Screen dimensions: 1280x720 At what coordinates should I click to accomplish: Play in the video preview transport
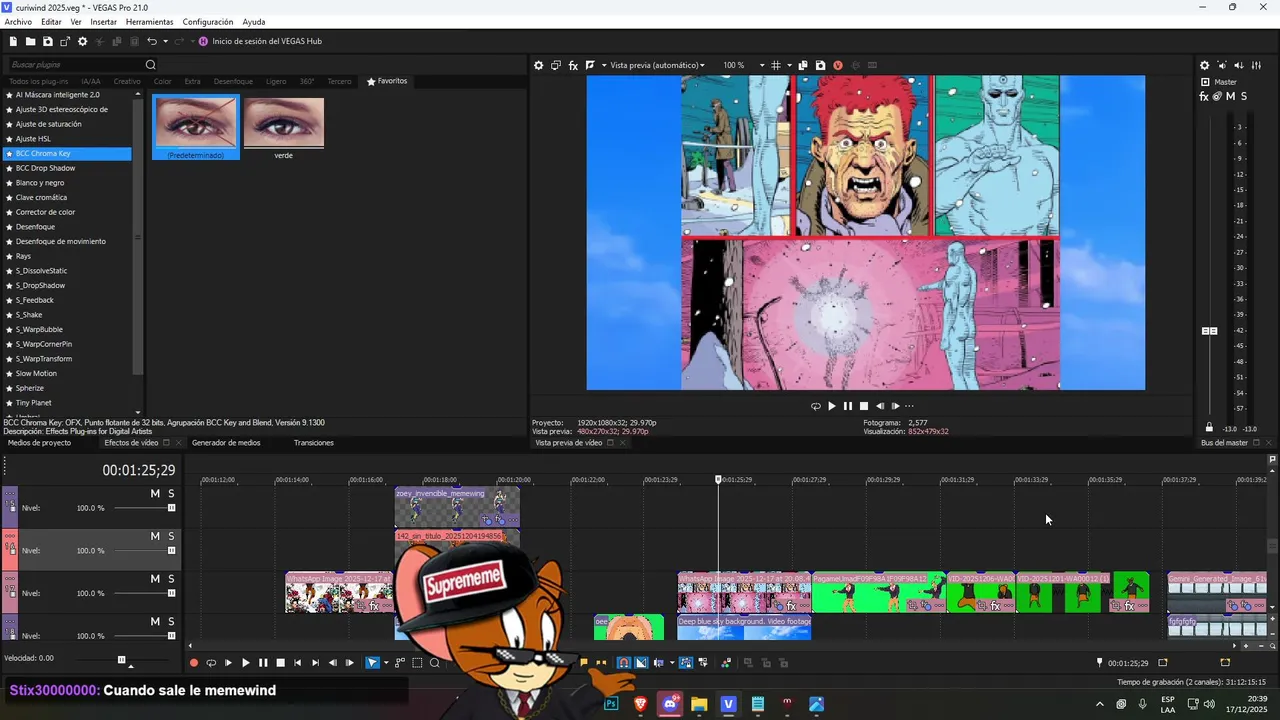831,406
